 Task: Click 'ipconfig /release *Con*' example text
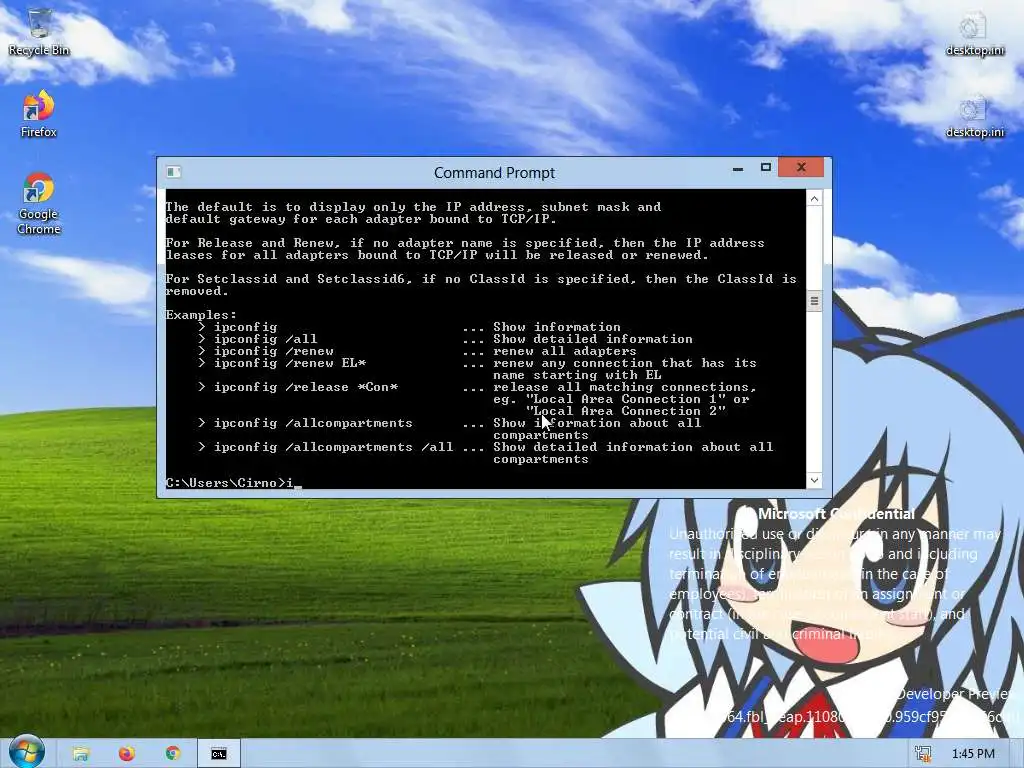point(306,387)
